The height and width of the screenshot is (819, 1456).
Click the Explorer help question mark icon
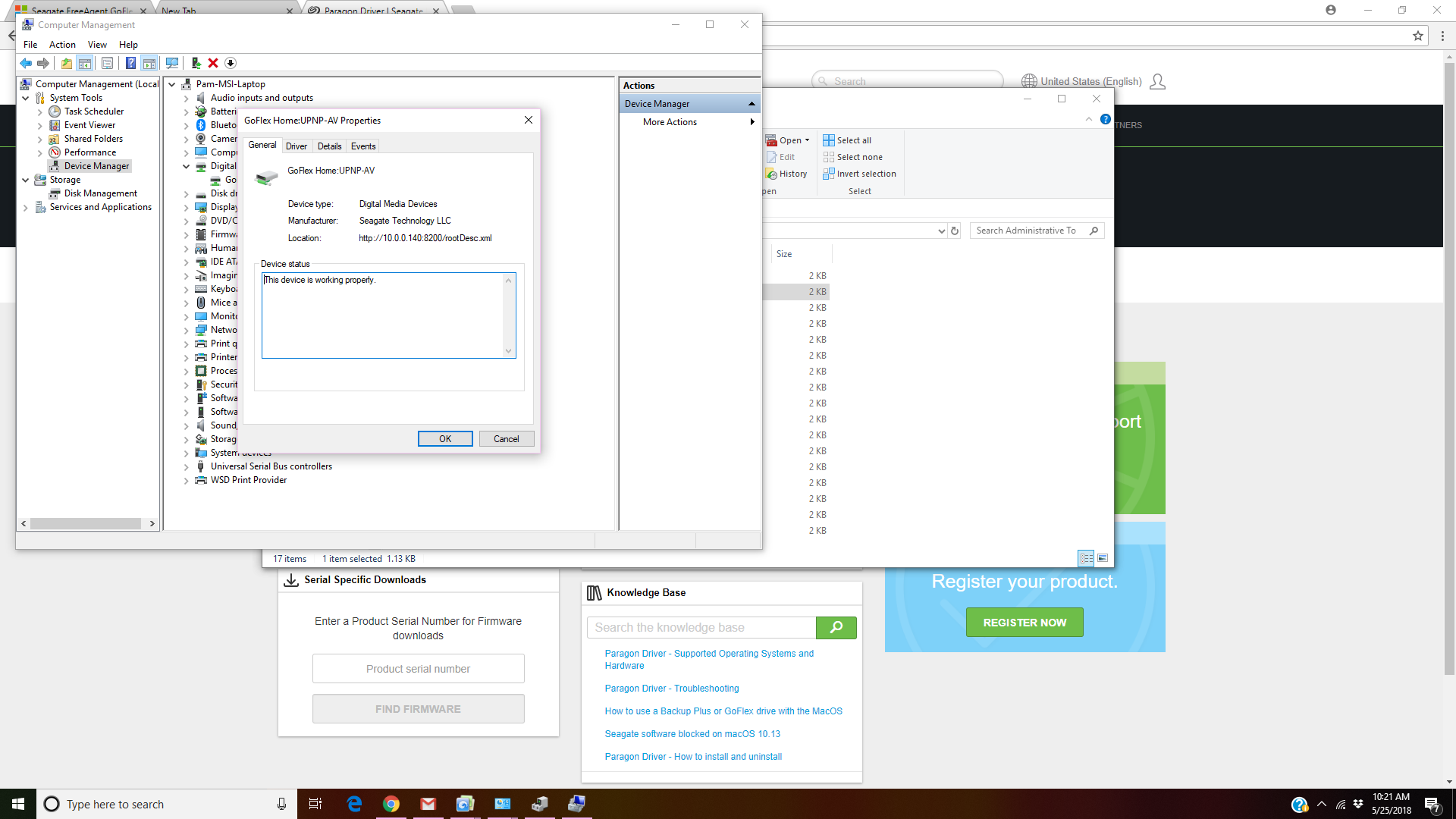coord(1106,120)
